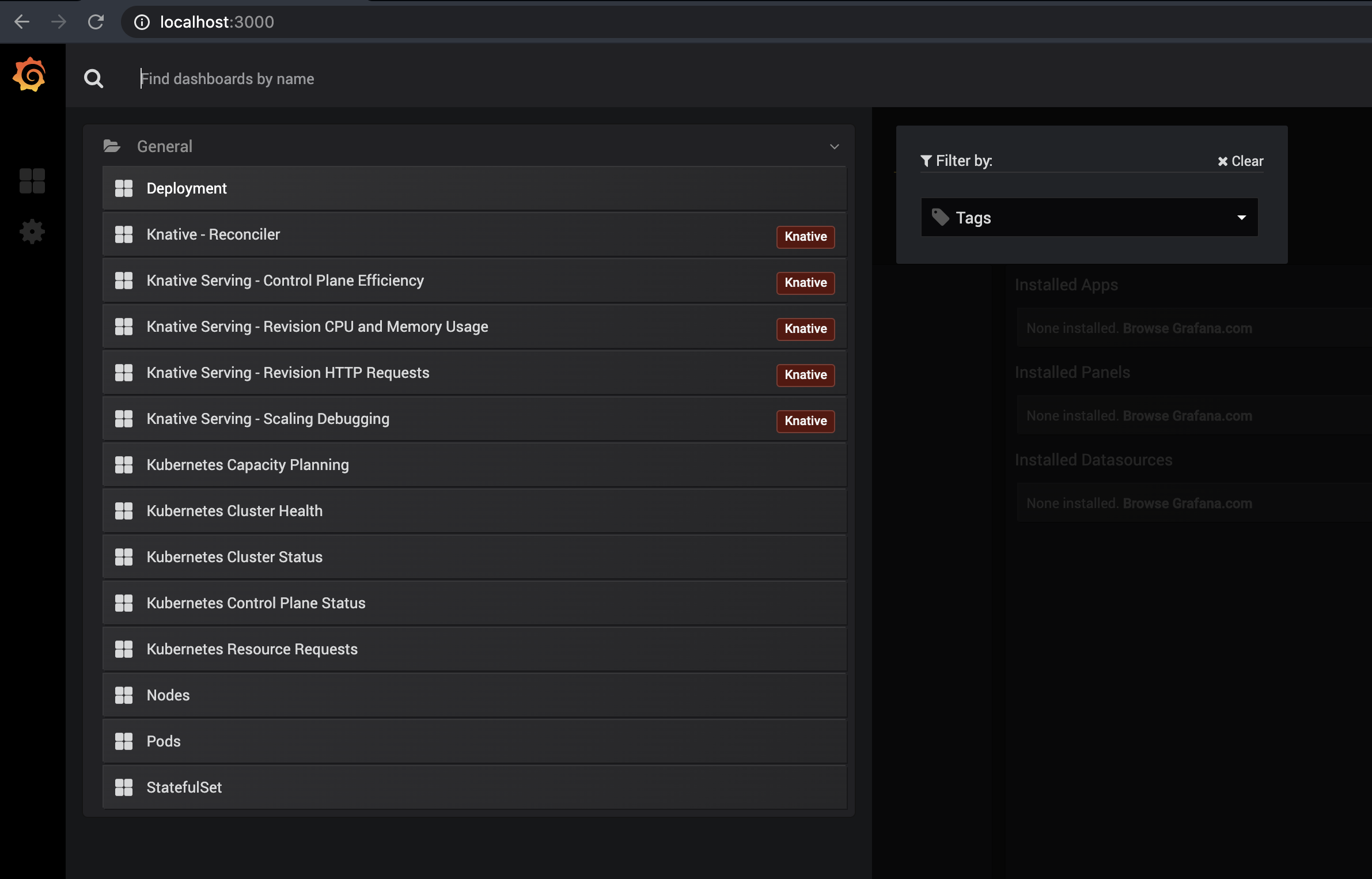Click dashboard icon beside Kubernetes Control Plane Status

[x=124, y=603]
